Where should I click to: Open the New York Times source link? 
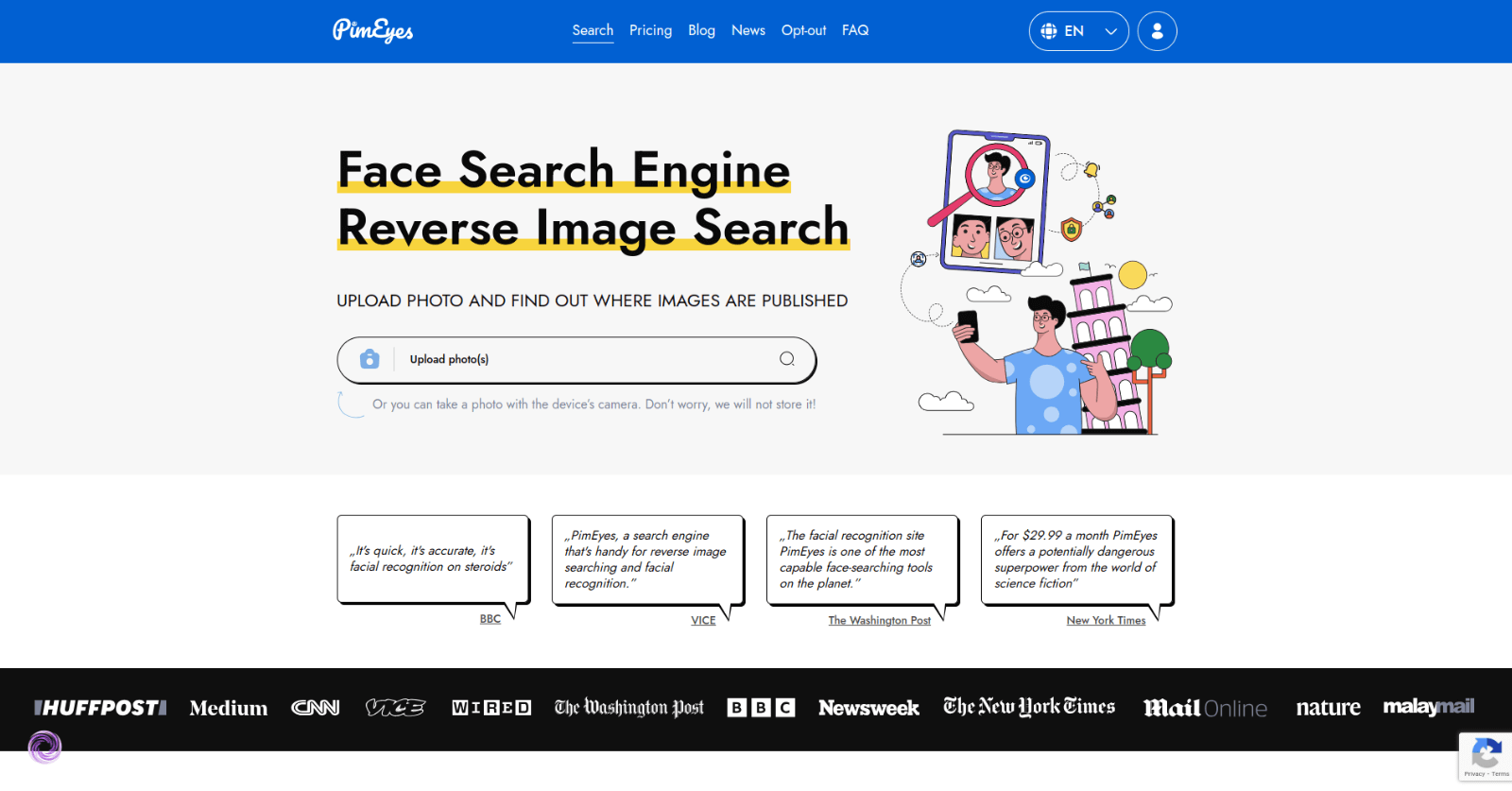[x=1106, y=620]
